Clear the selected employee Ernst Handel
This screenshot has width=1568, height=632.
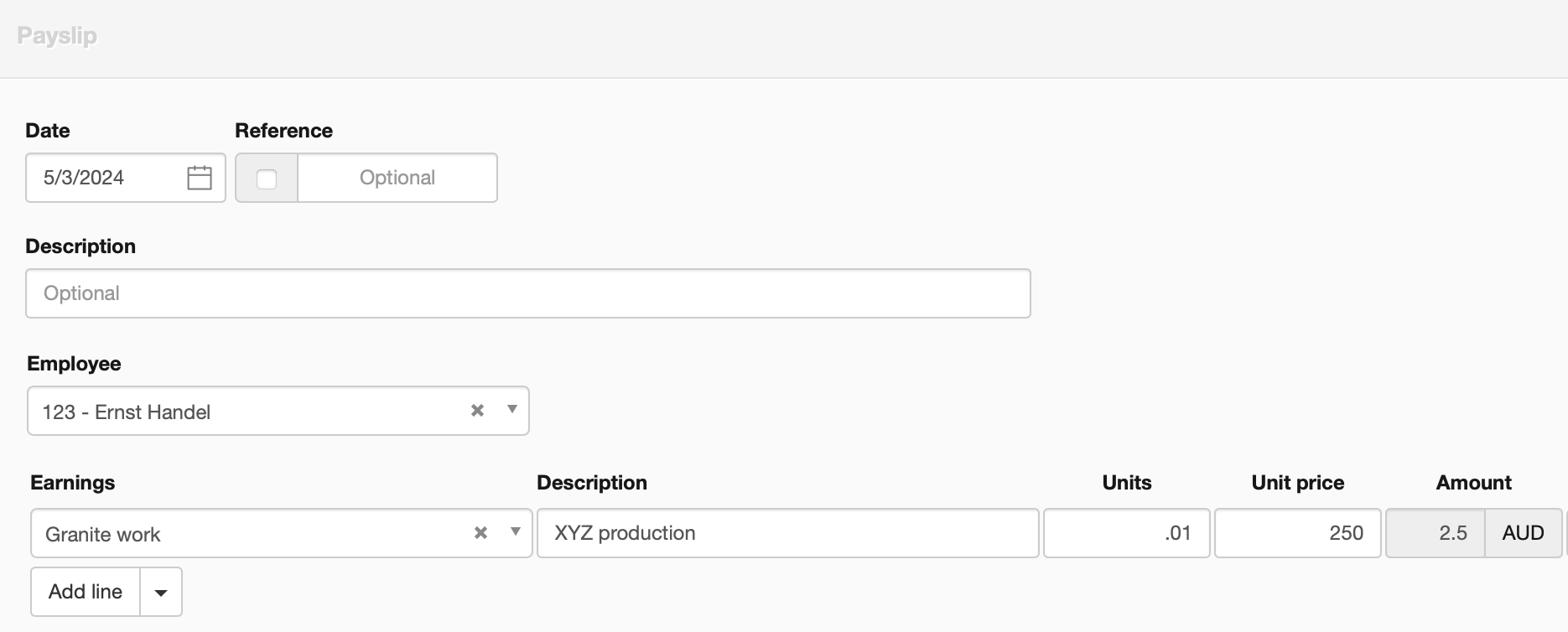(x=477, y=411)
